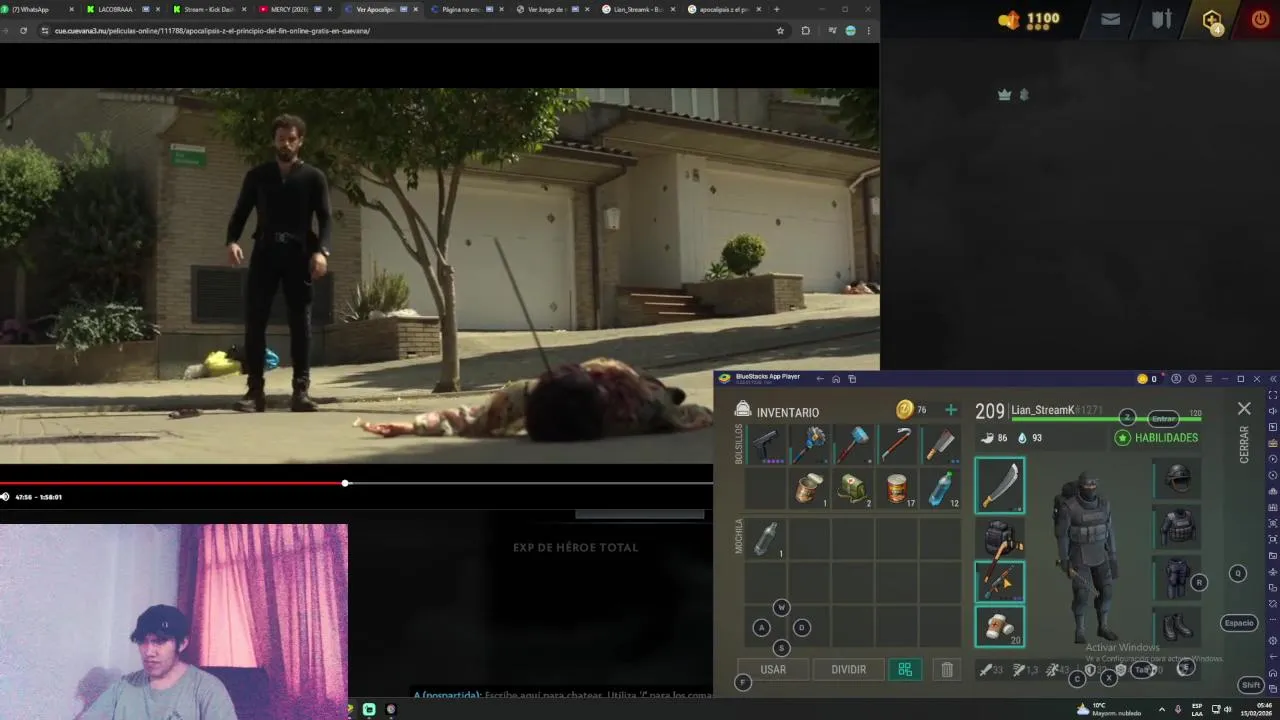This screenshot has height=720, width=1280.
Task: Reload the Cuevana page
Action: pyautogui.click(x=23, y=31)
